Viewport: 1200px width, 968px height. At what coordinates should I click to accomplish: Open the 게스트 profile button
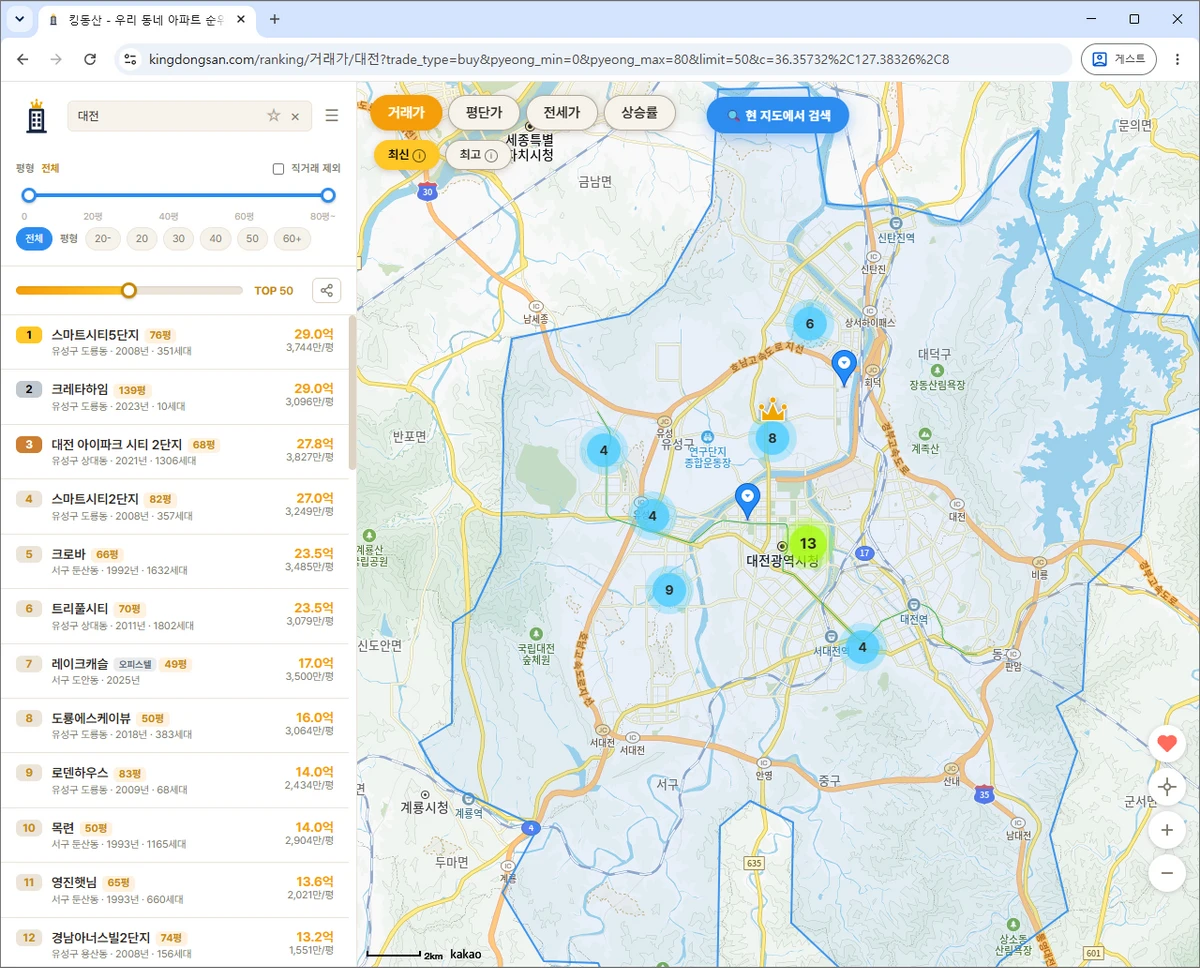point(1119,59)
